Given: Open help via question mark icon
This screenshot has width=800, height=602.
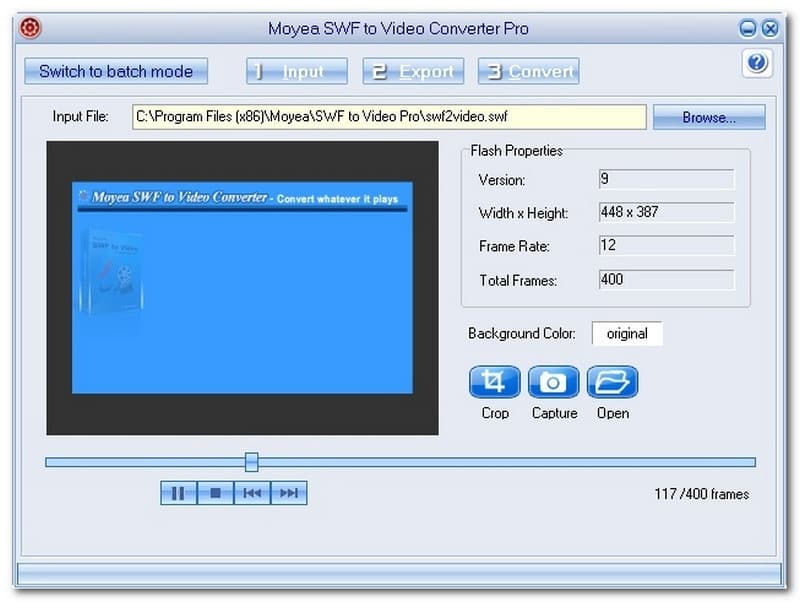Looking at the screenshot, I should tap(757, 64).
